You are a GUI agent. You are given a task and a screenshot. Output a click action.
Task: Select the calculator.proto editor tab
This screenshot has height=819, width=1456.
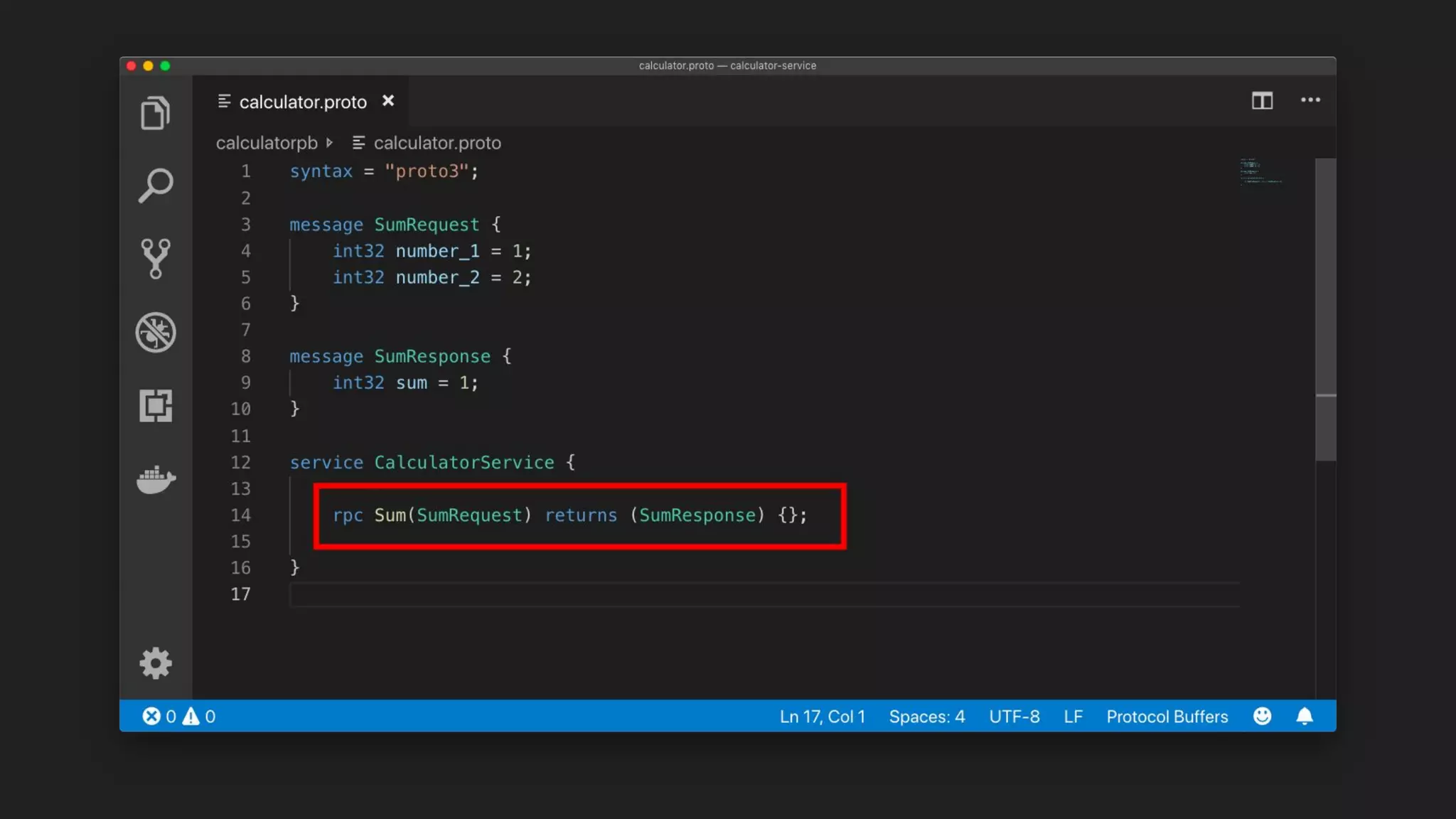(x=302, y=102)
